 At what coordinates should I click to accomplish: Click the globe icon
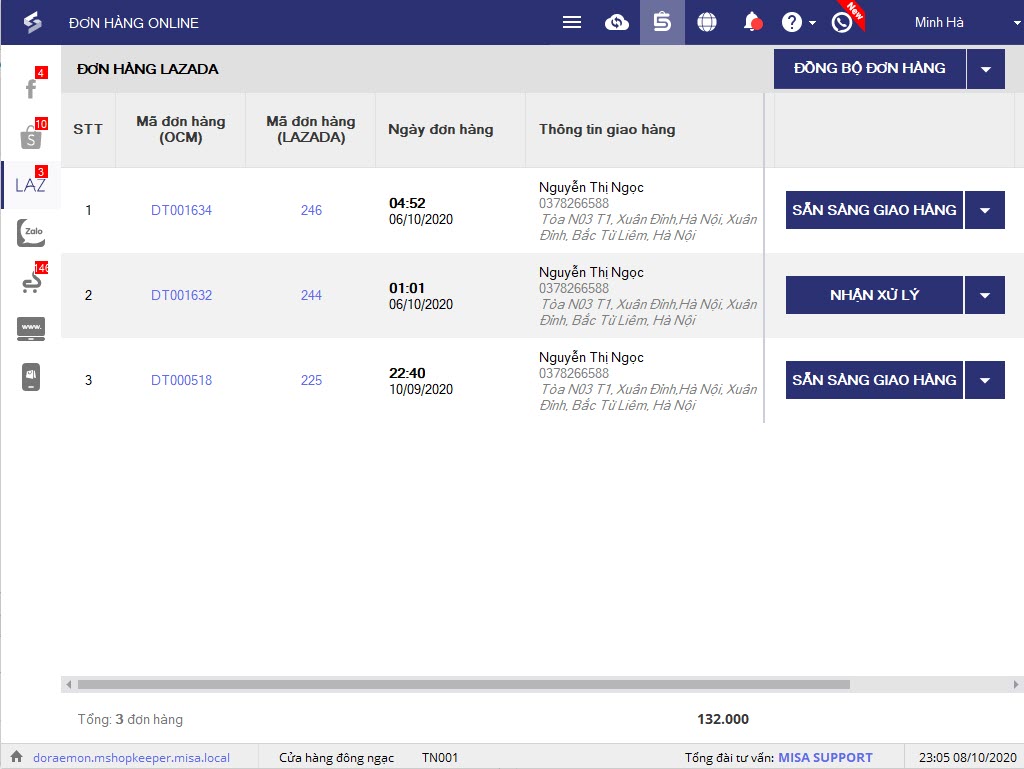pos(707,23)
